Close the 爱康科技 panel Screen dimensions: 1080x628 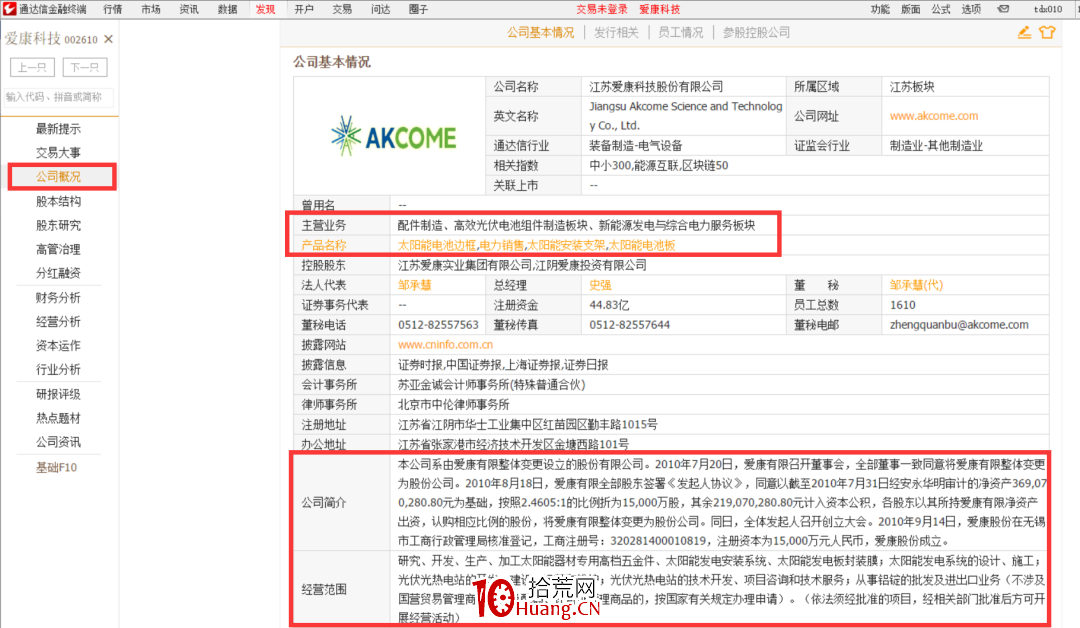pyautogui.click(x=108, y=39)
